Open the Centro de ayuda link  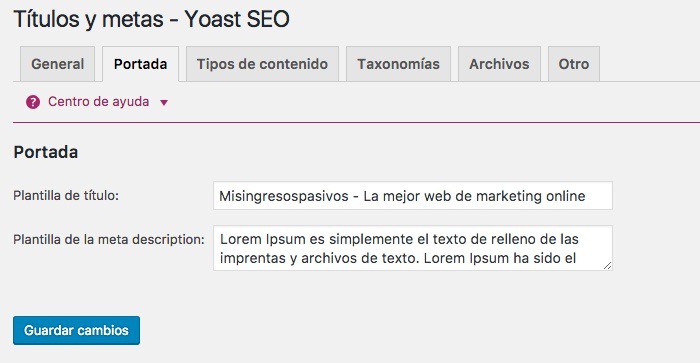tap(98, 102)
